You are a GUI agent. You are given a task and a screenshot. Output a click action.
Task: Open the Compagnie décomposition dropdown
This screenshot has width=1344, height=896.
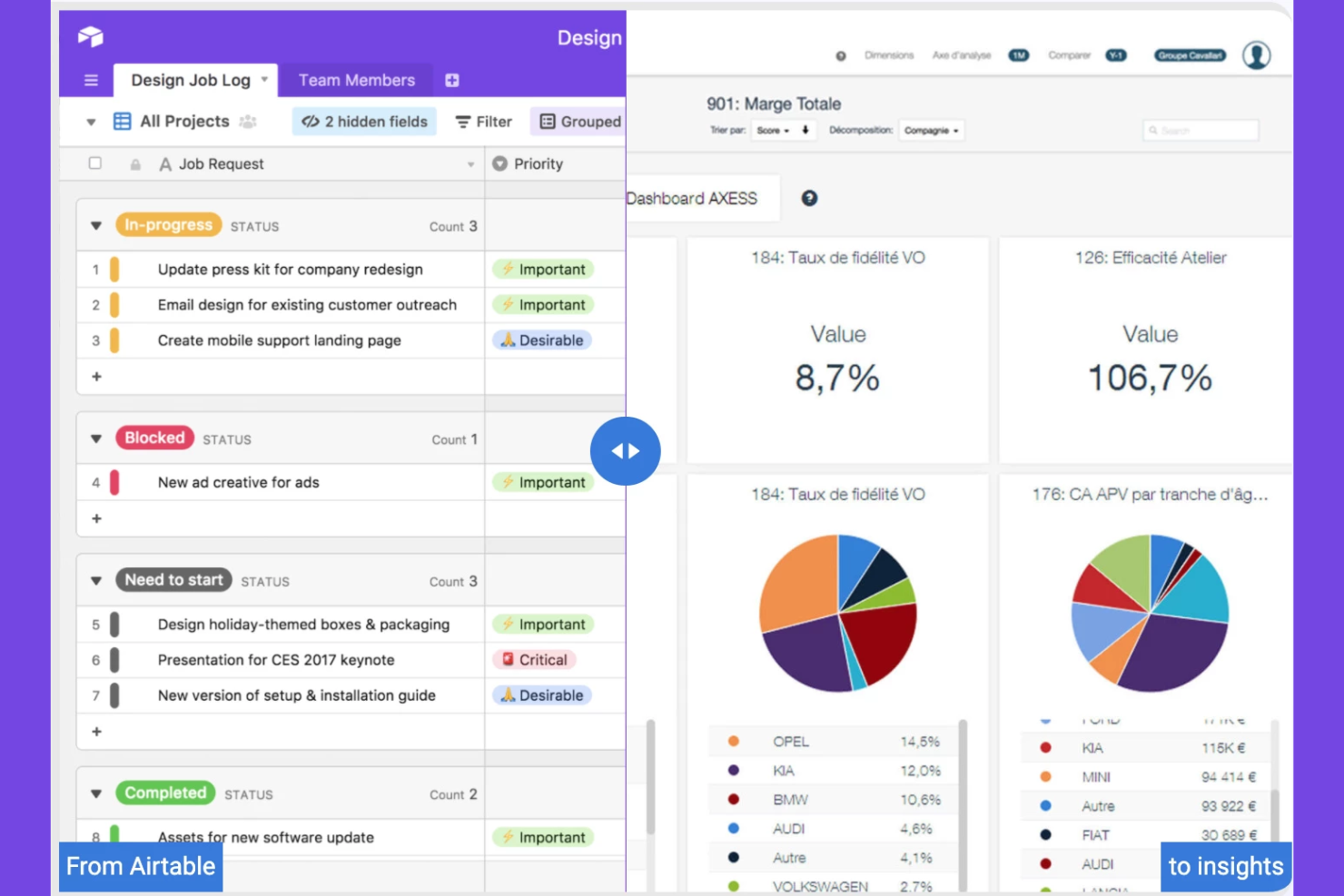tap(931, 130)
